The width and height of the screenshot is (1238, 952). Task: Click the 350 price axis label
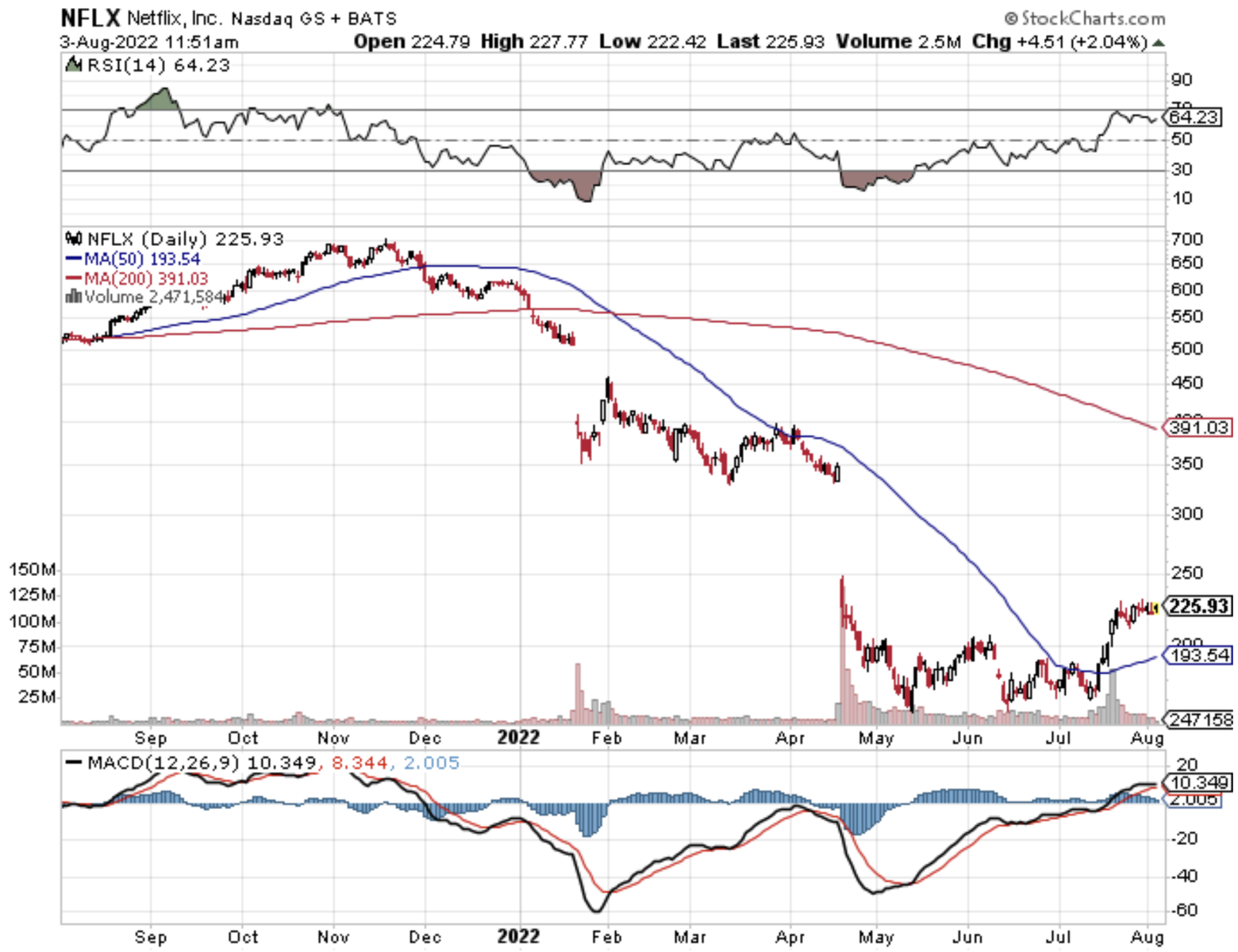tap(1187, 463)
